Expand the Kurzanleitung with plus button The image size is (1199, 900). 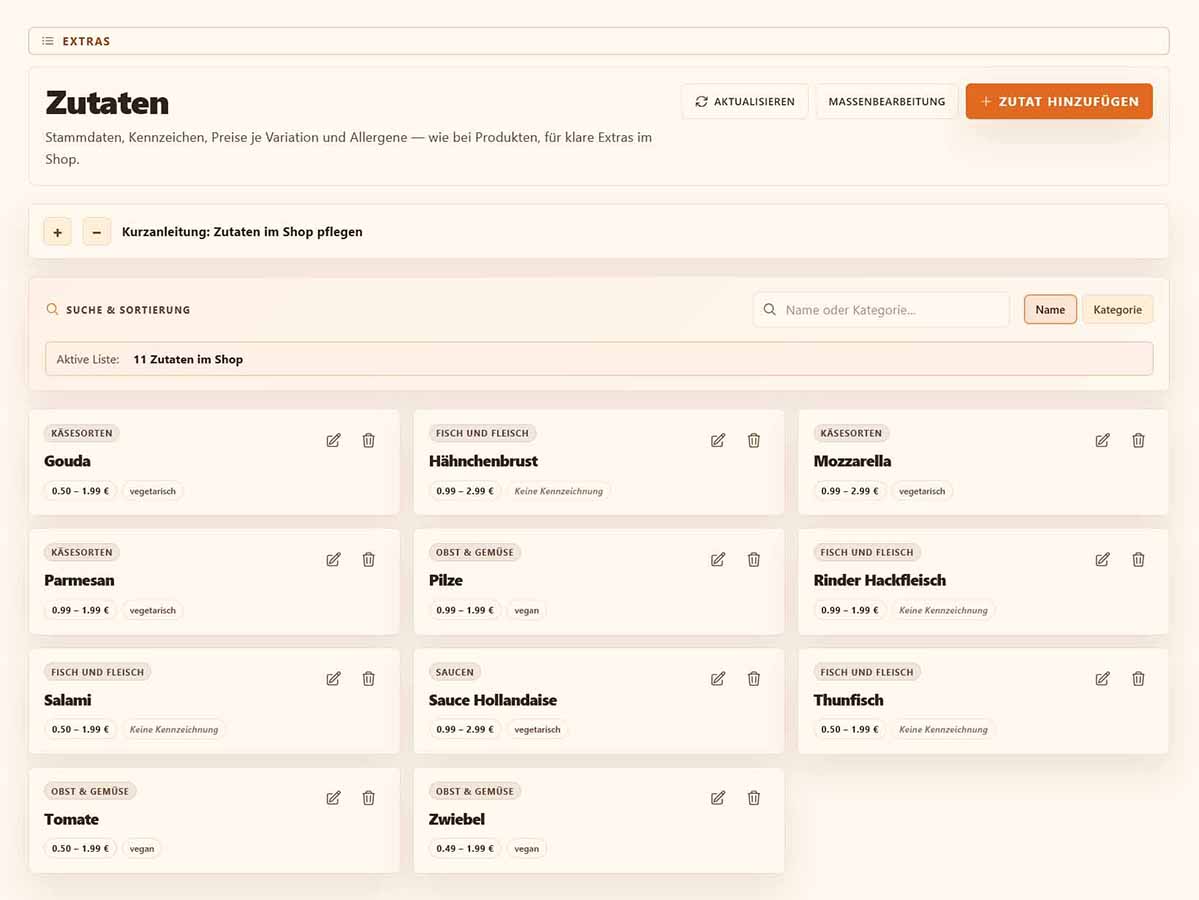pos(57,232)
